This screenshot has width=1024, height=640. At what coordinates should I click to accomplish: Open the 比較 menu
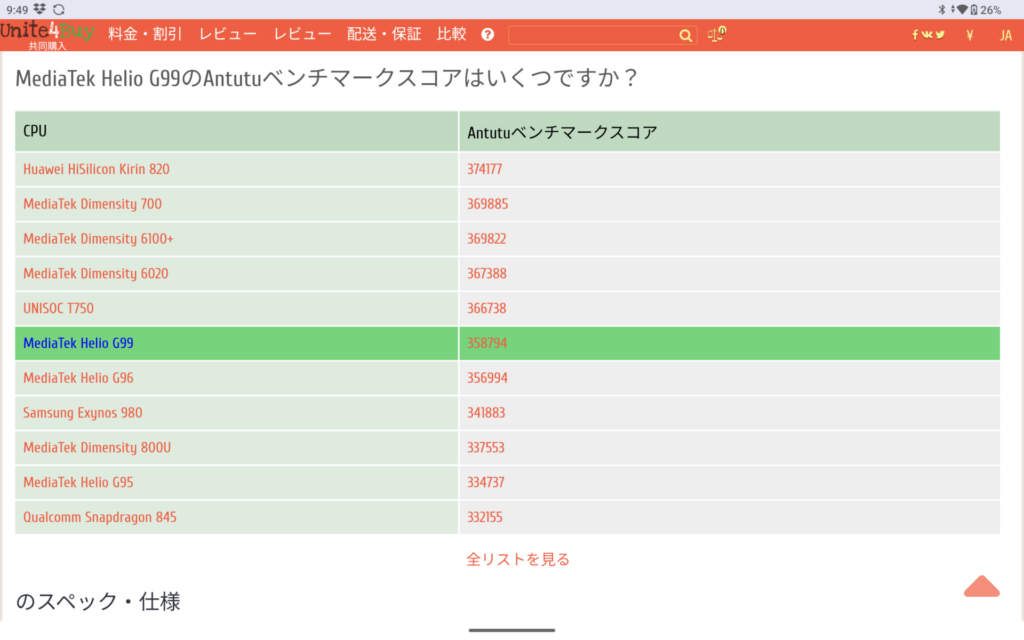(x=451, y=34)
